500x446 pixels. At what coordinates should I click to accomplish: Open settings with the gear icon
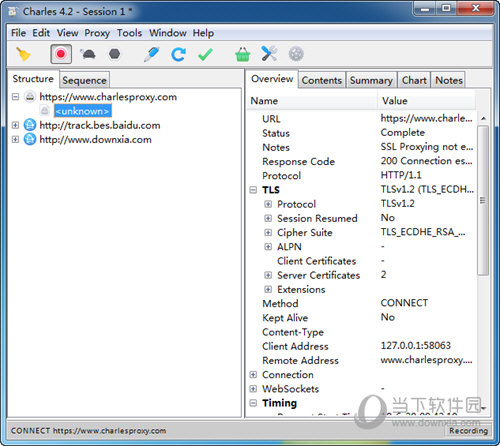(296, 54)
